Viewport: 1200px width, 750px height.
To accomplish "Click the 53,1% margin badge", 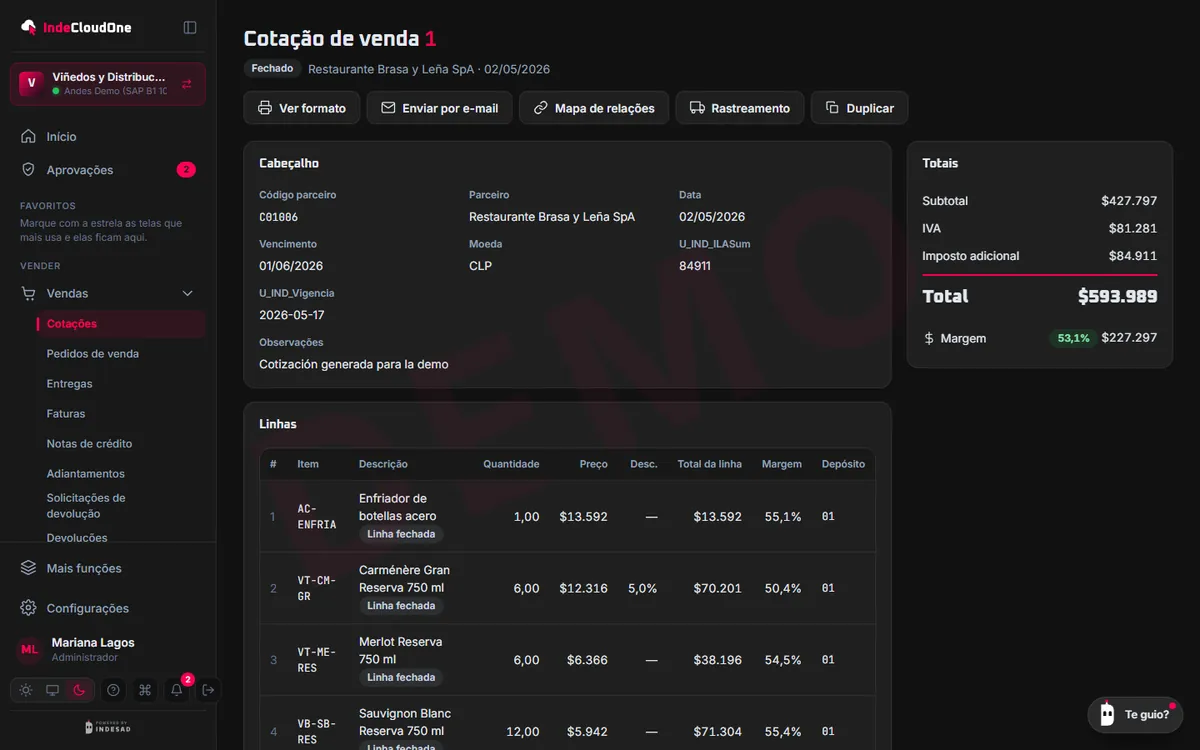I will pyautogui.click(x=1072, y=338).
